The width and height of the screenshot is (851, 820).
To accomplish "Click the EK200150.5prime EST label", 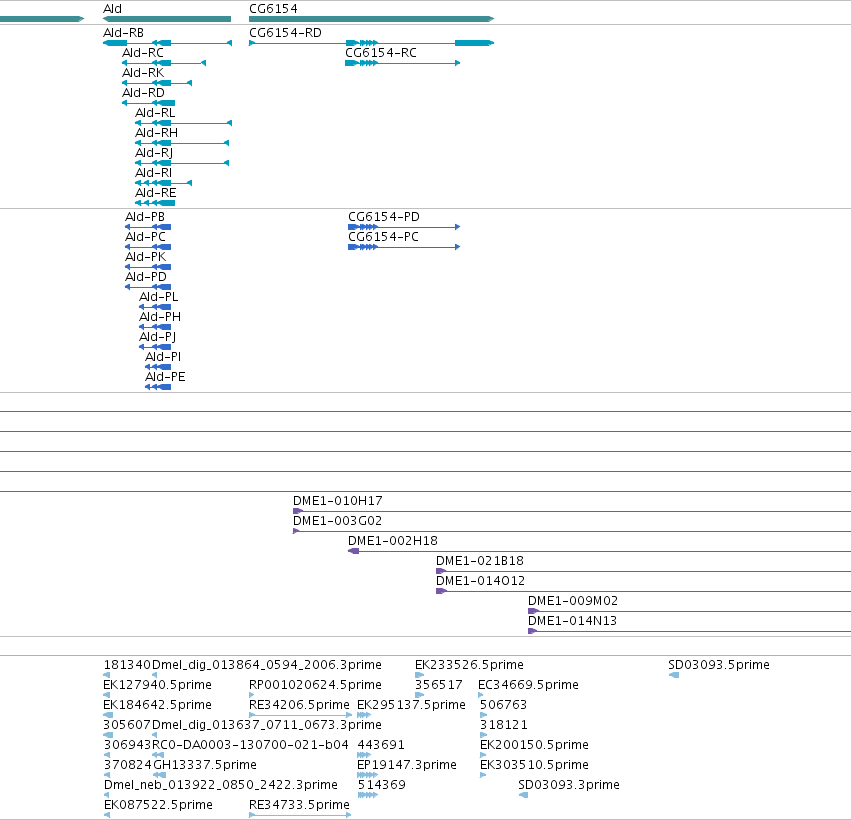I will [x=534, y=746].
